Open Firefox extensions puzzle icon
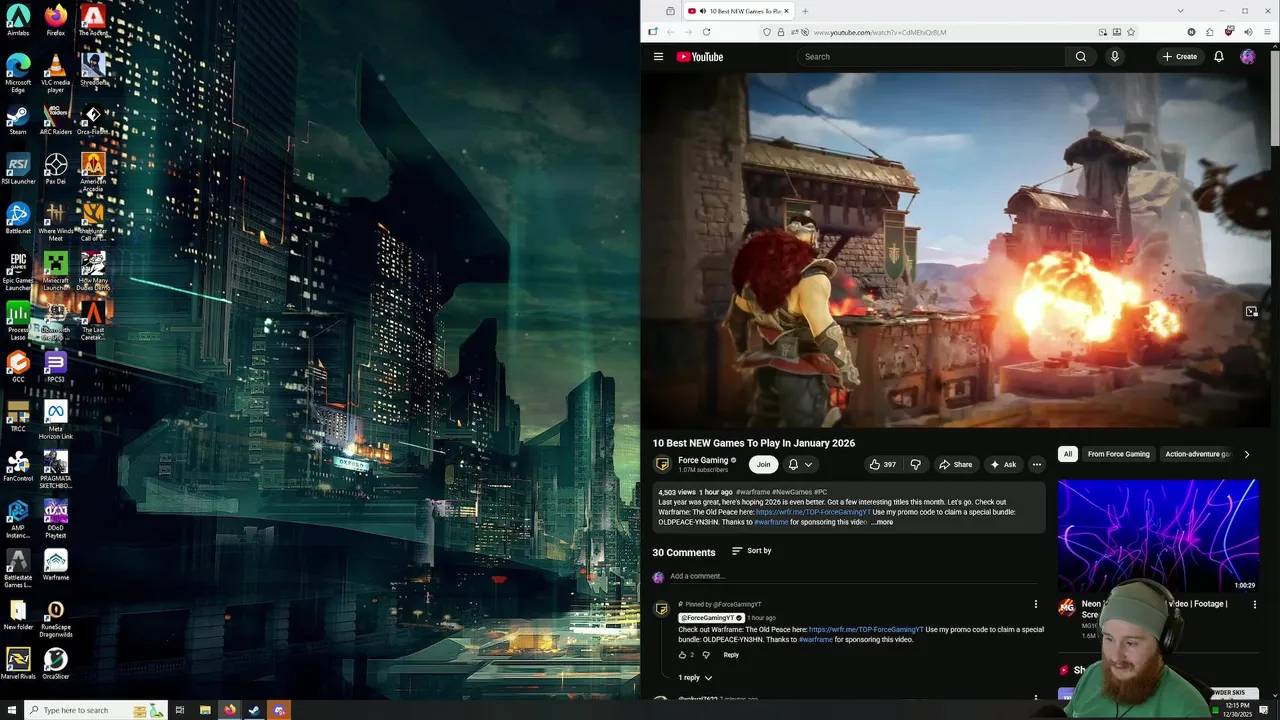This screenshot has height=720, width=1280. pyautogui.click(x=1209, y=32)
